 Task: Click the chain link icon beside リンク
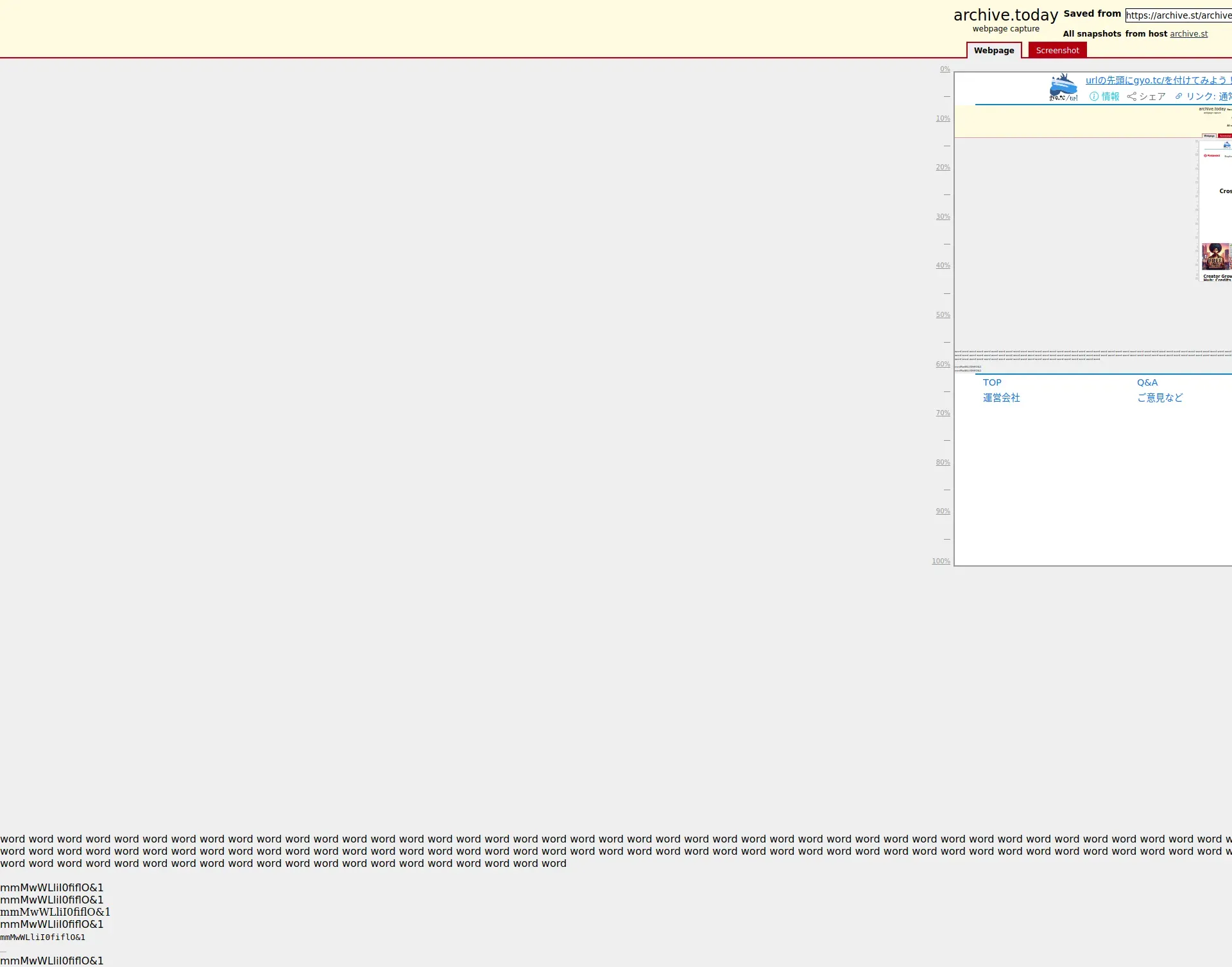pos(1179,96)
